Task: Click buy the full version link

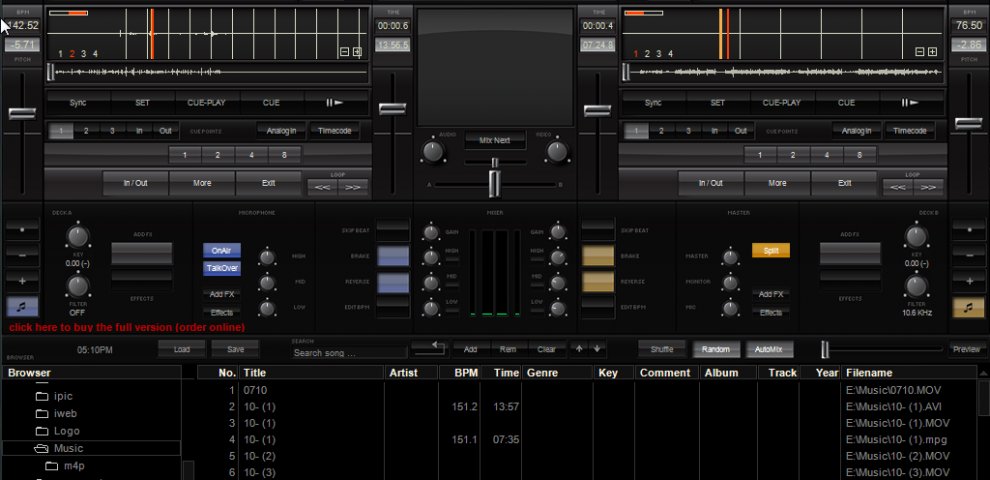Action: tap(127, 327)
